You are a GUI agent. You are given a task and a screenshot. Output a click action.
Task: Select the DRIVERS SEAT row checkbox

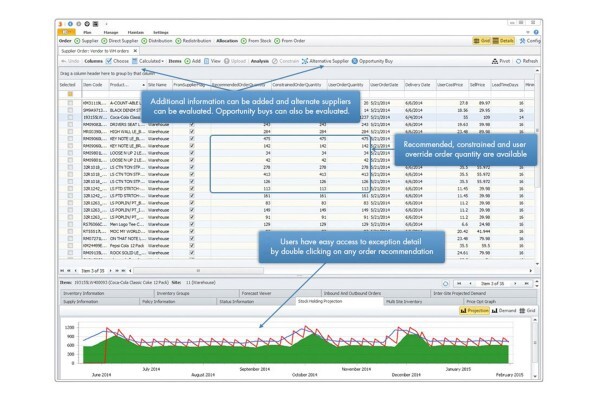(70, 124)
